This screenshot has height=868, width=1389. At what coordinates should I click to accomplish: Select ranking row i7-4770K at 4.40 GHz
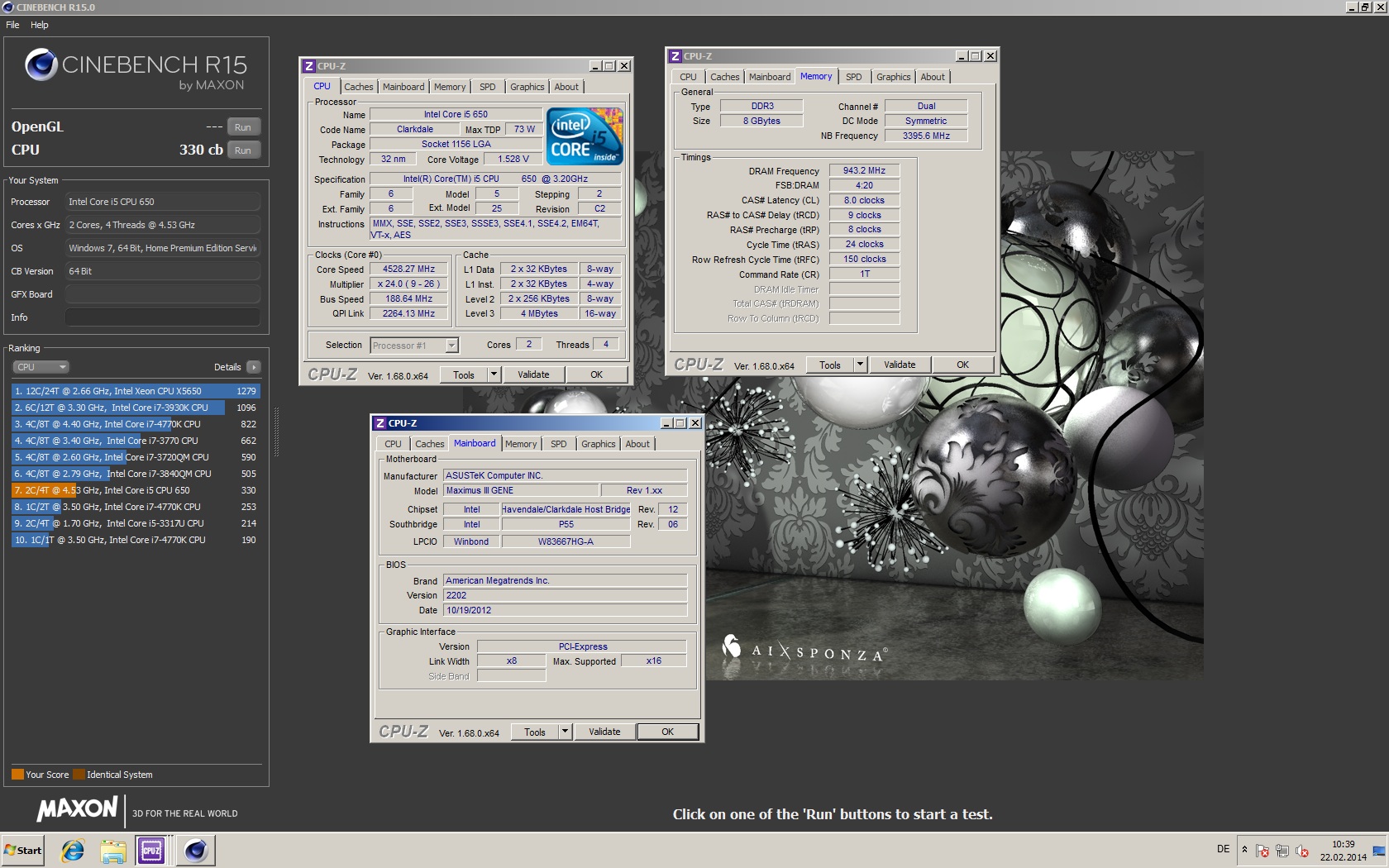point(136,424)
